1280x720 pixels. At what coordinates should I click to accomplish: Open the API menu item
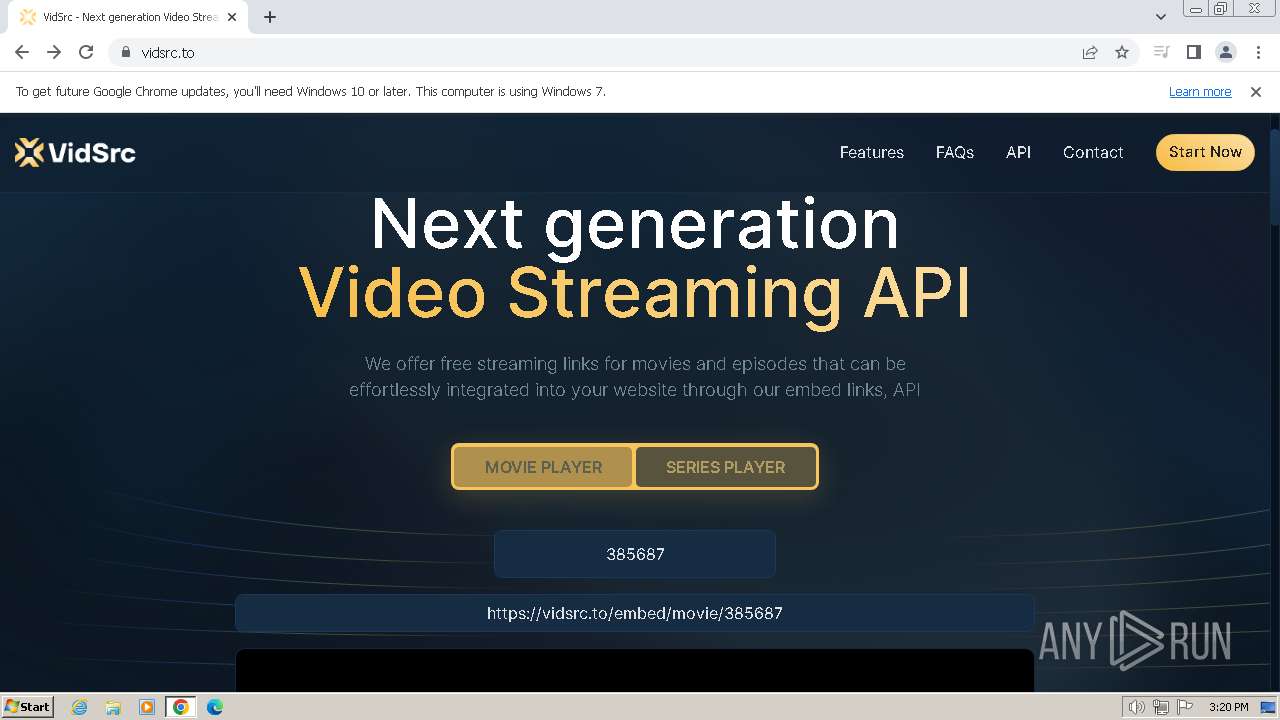[1018, 152]
